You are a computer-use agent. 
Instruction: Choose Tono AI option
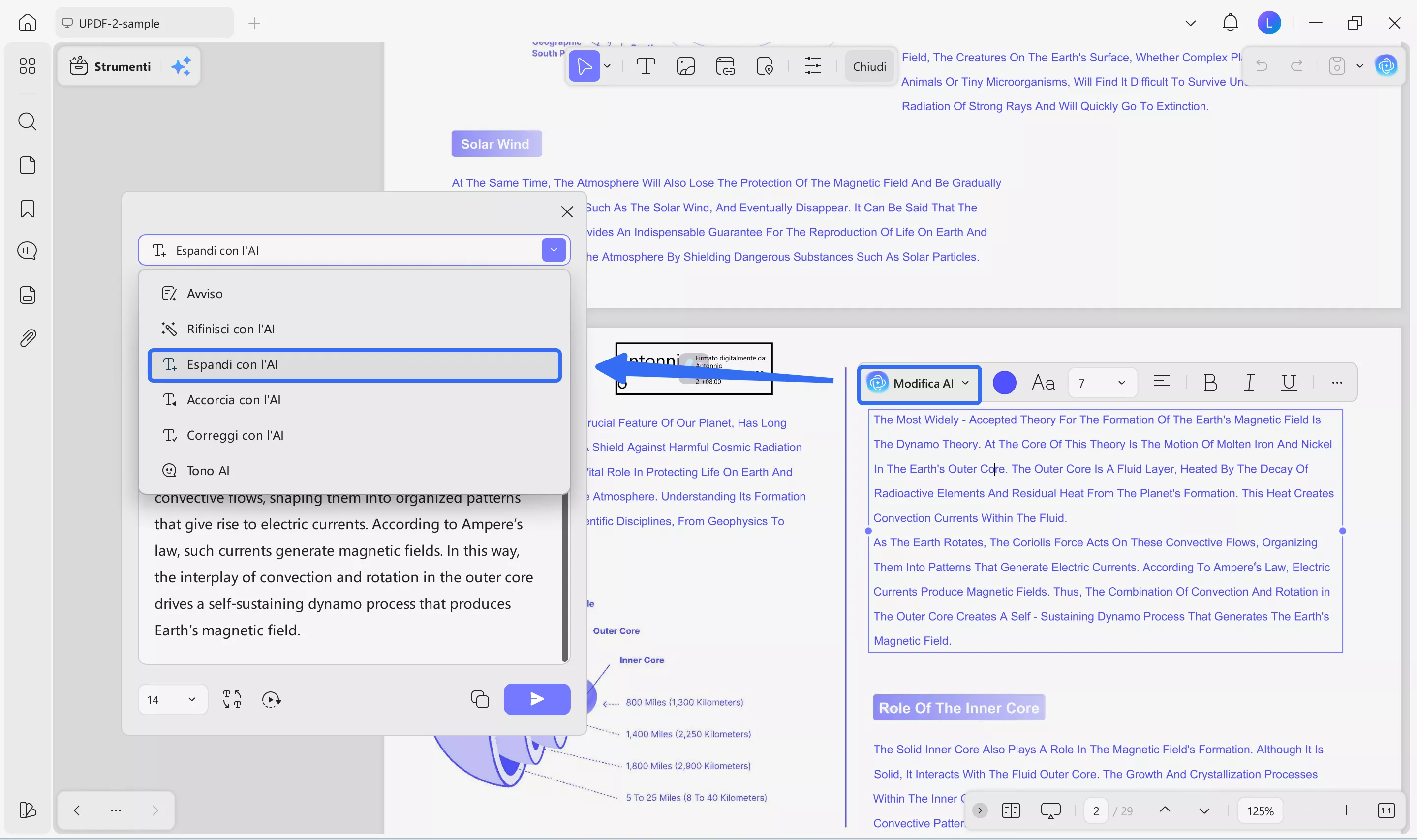click(x=208, y=471)
